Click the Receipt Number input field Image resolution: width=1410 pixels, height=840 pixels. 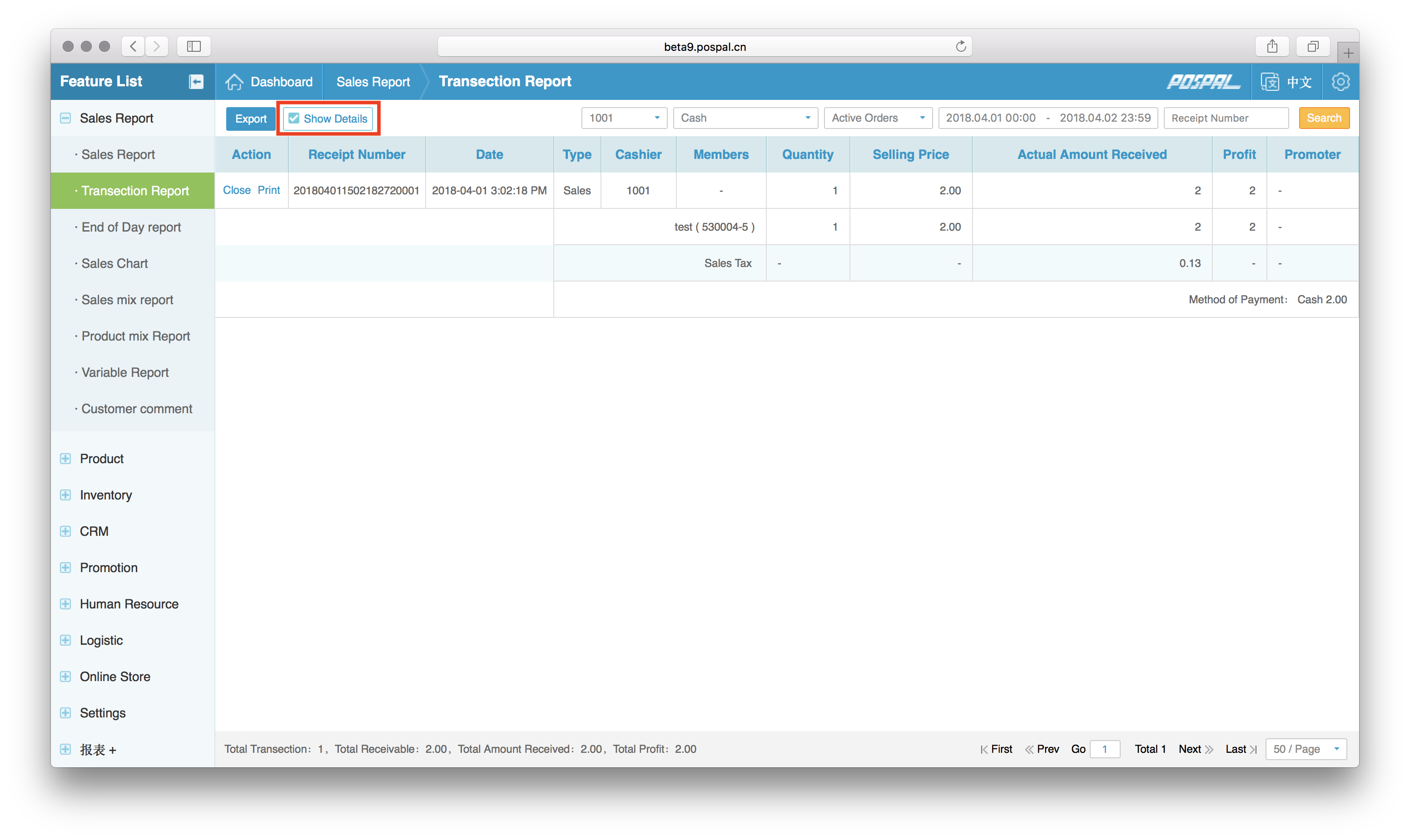coord(1226,118)
